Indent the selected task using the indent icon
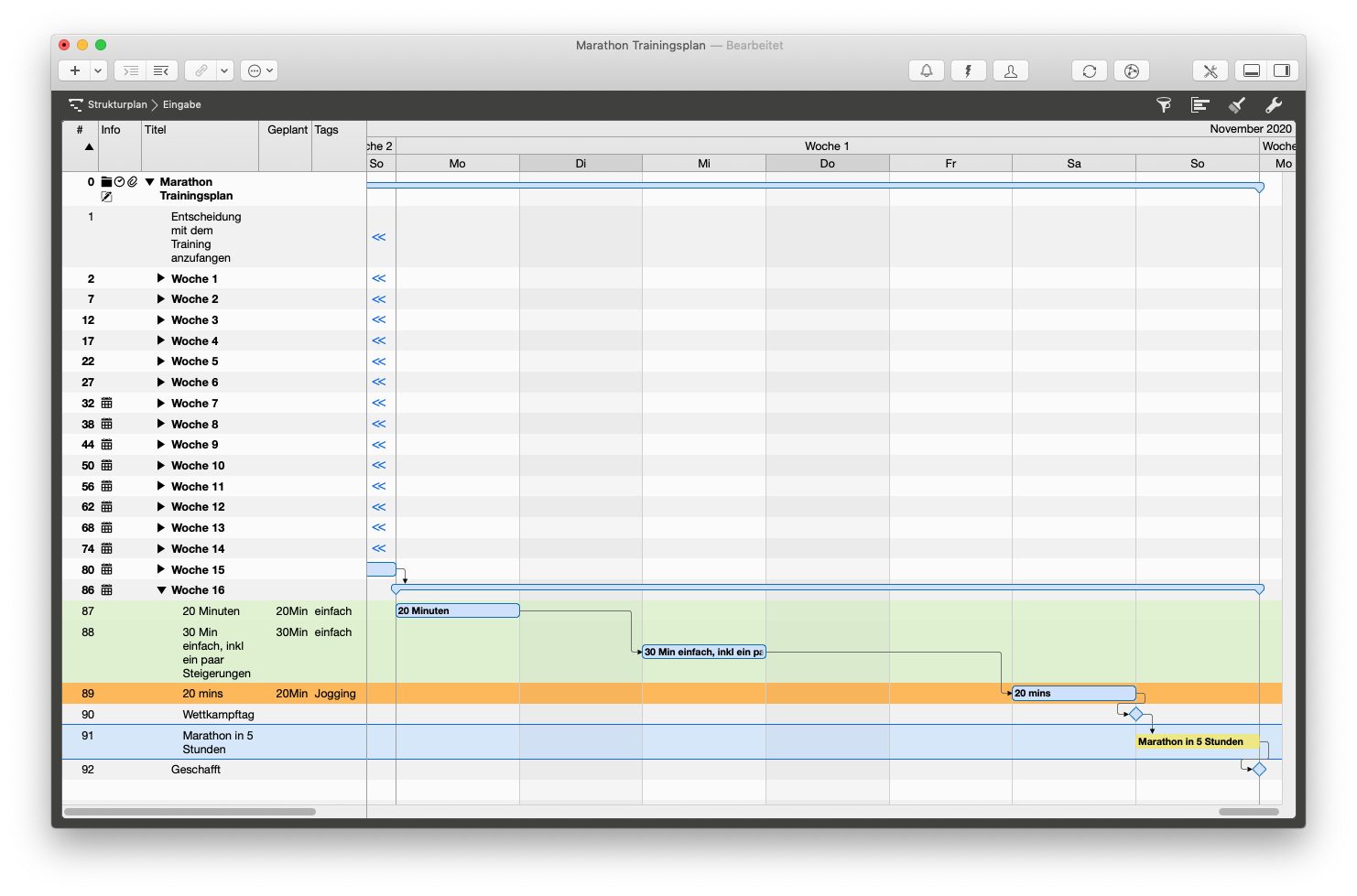Viewport: 1357px width, 896px height. point(129,70)
